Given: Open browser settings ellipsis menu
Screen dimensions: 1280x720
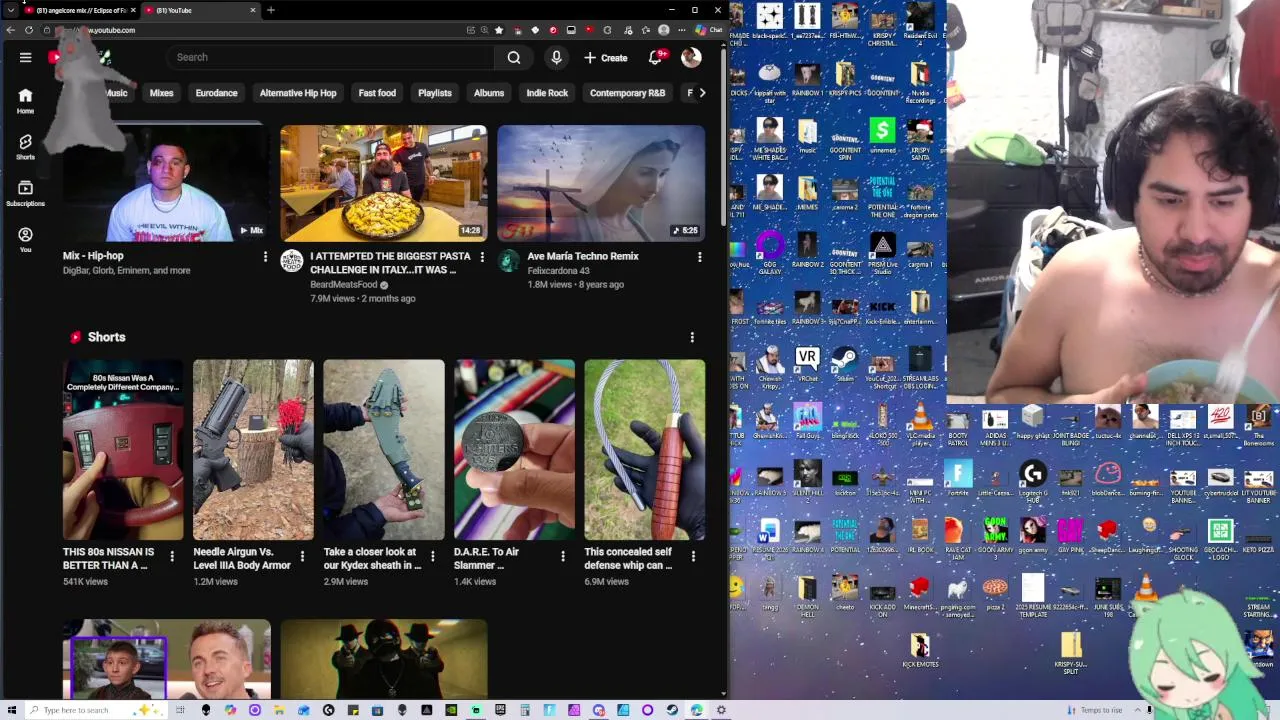Looking at the screenshot, I should [x=682, y=30].
